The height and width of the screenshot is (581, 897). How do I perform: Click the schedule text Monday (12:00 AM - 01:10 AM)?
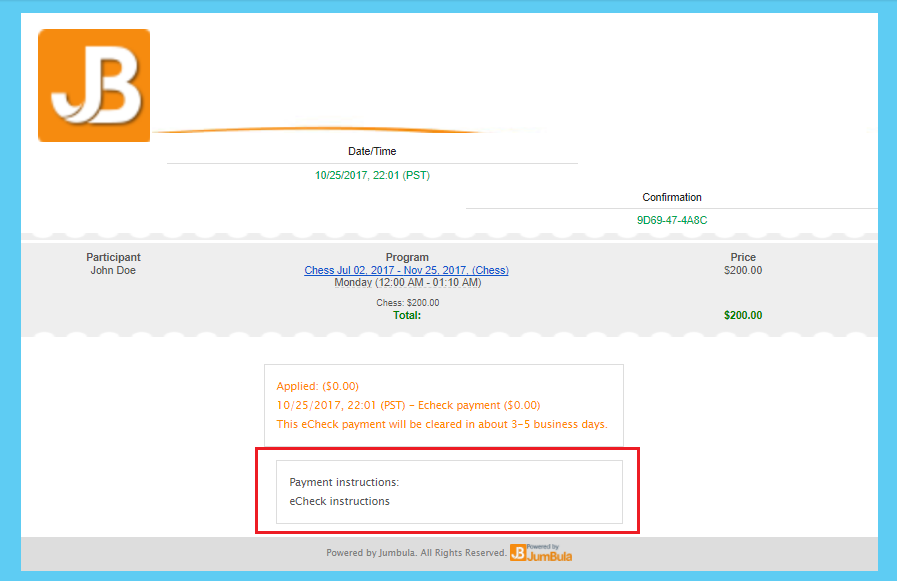(x=407, y=282)
